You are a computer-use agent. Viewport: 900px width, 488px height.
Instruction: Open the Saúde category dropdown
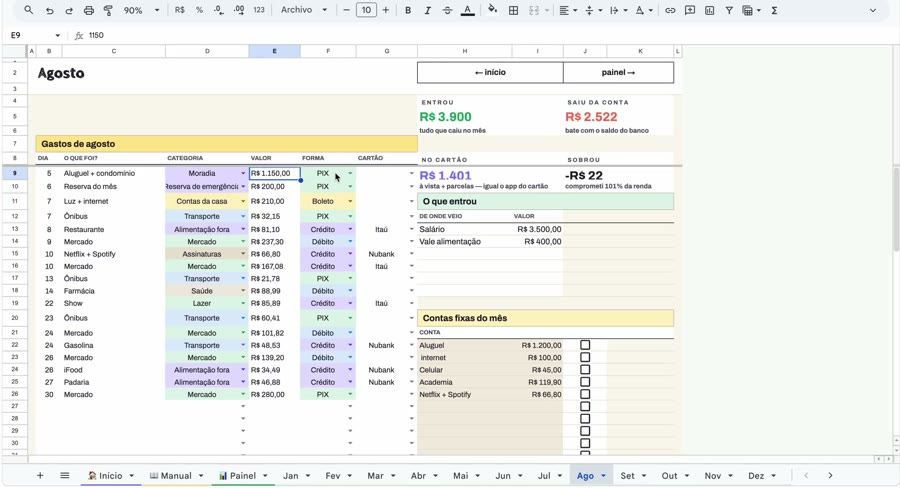tap(243, 291)
